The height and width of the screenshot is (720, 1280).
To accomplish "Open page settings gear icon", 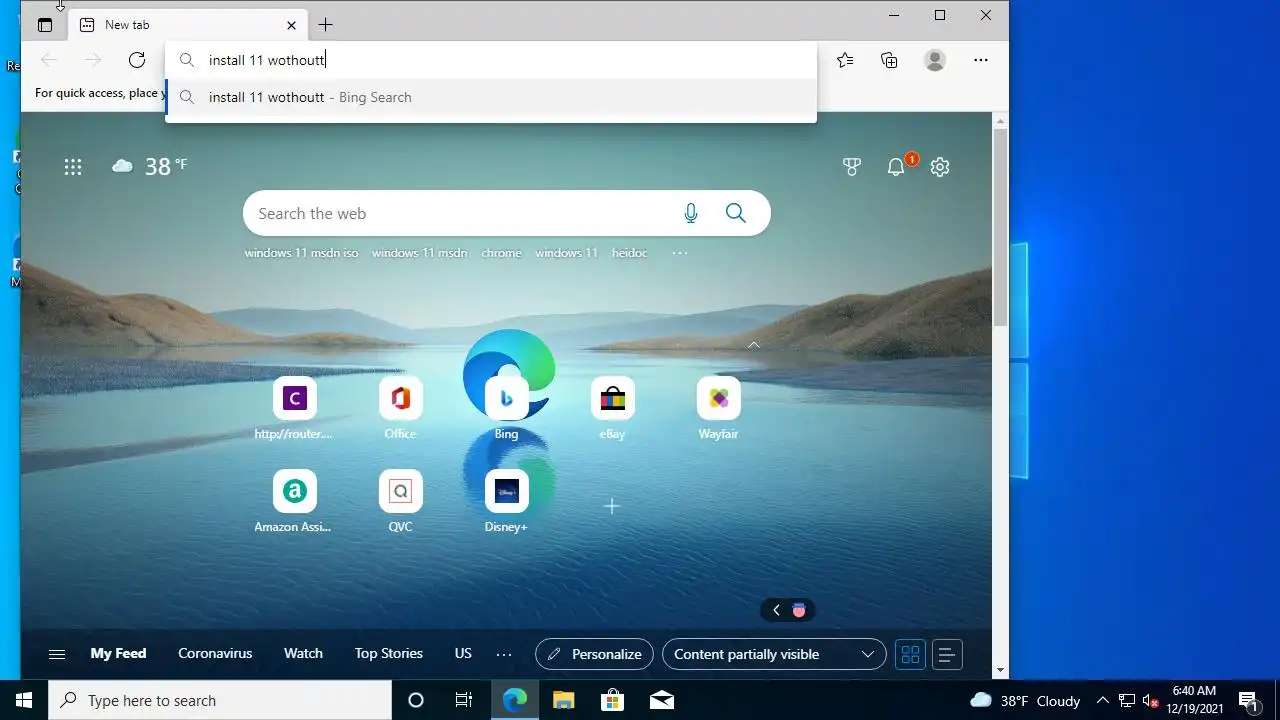I will click(x=940, y=167).
